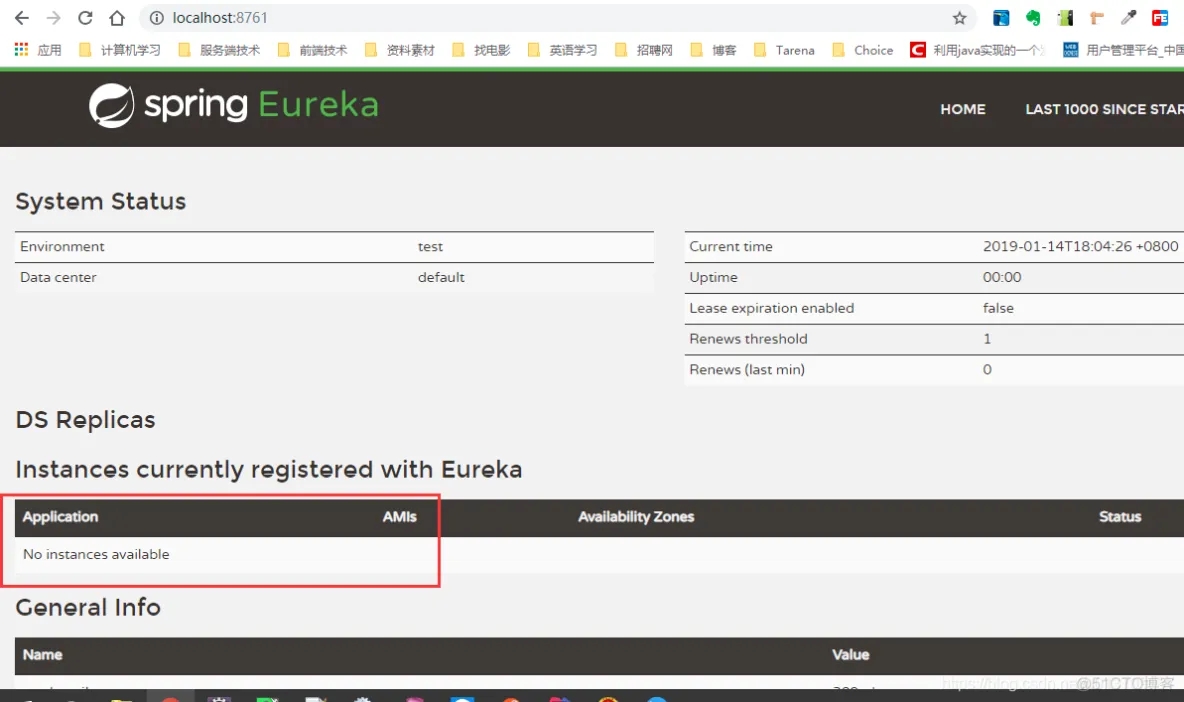The image size is (1184, 702).
Task: Click the 'No instances available' row
Action: (600, 555)
